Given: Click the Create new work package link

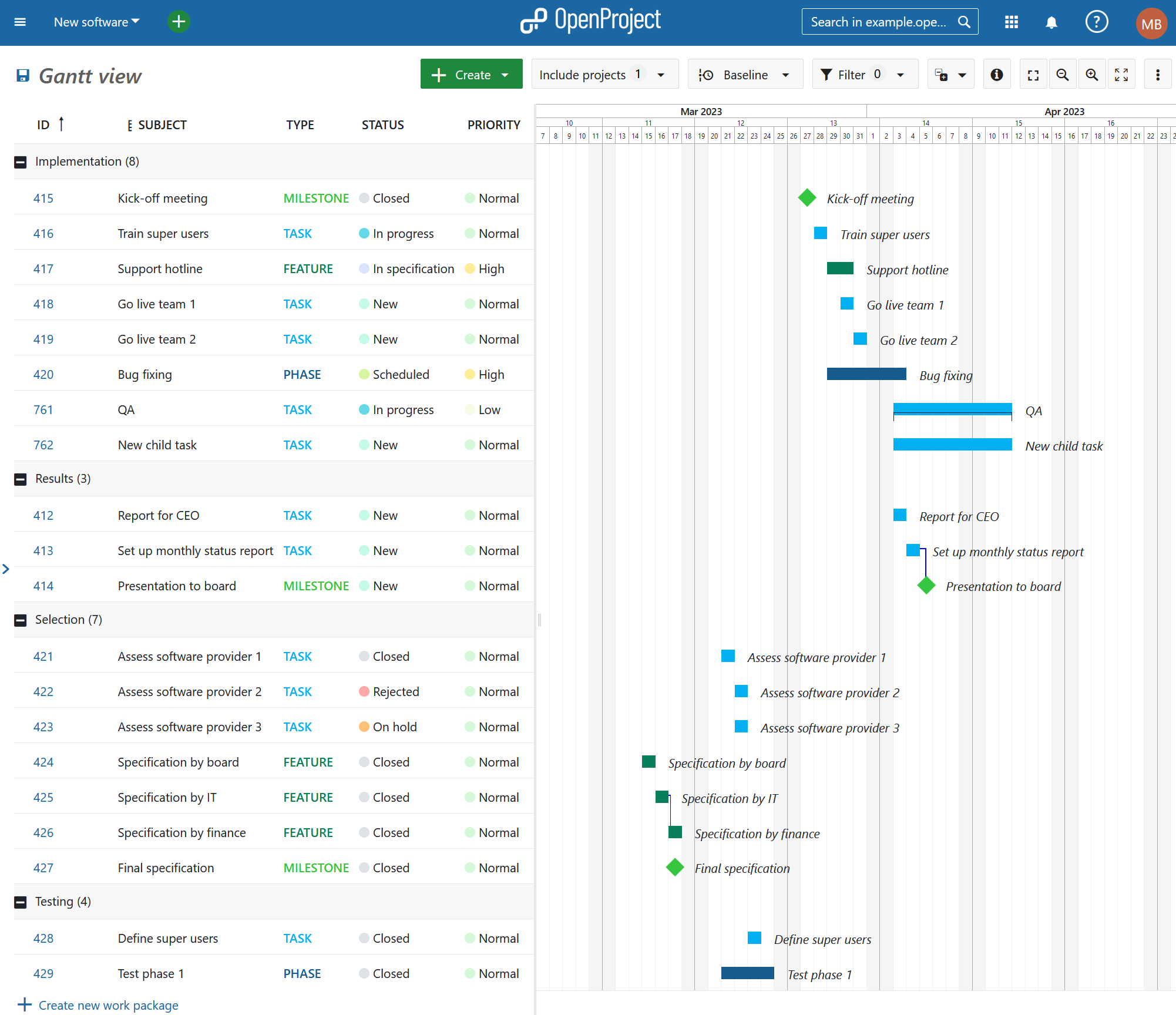Looking at the screenshot, I should tap(108, 1005).
